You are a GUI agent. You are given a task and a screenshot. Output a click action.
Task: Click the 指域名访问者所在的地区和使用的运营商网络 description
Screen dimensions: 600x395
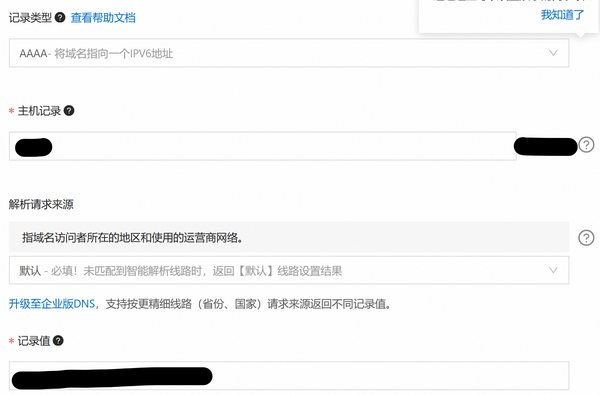click(132, 238)
